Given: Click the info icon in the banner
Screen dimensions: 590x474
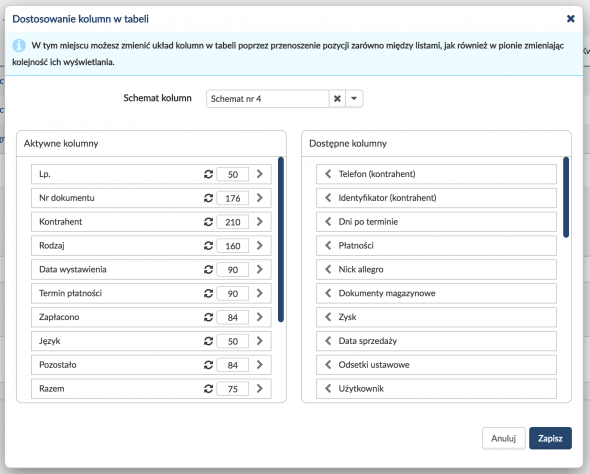Looking at the screenshot, I should [19, 46].
